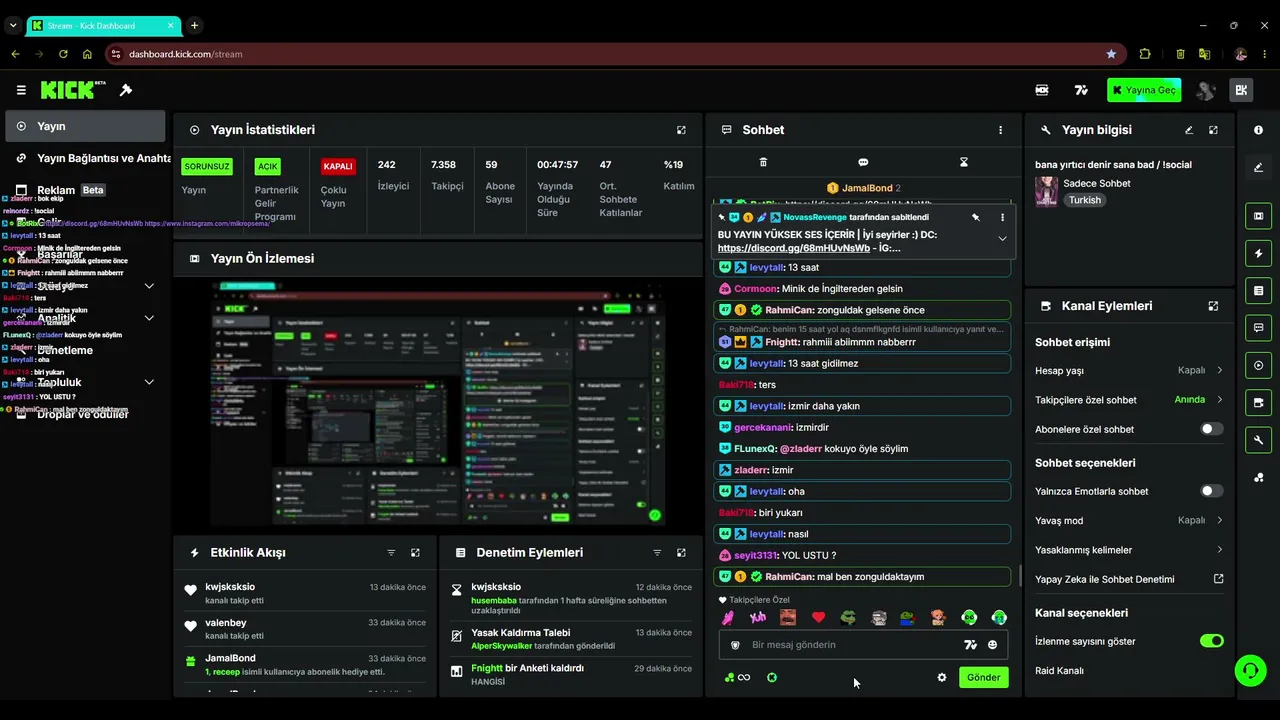Image resolution: width=1280 pixels, height=720 pixels.
Task: Insert the red heart emote
Action: (818, 617)
